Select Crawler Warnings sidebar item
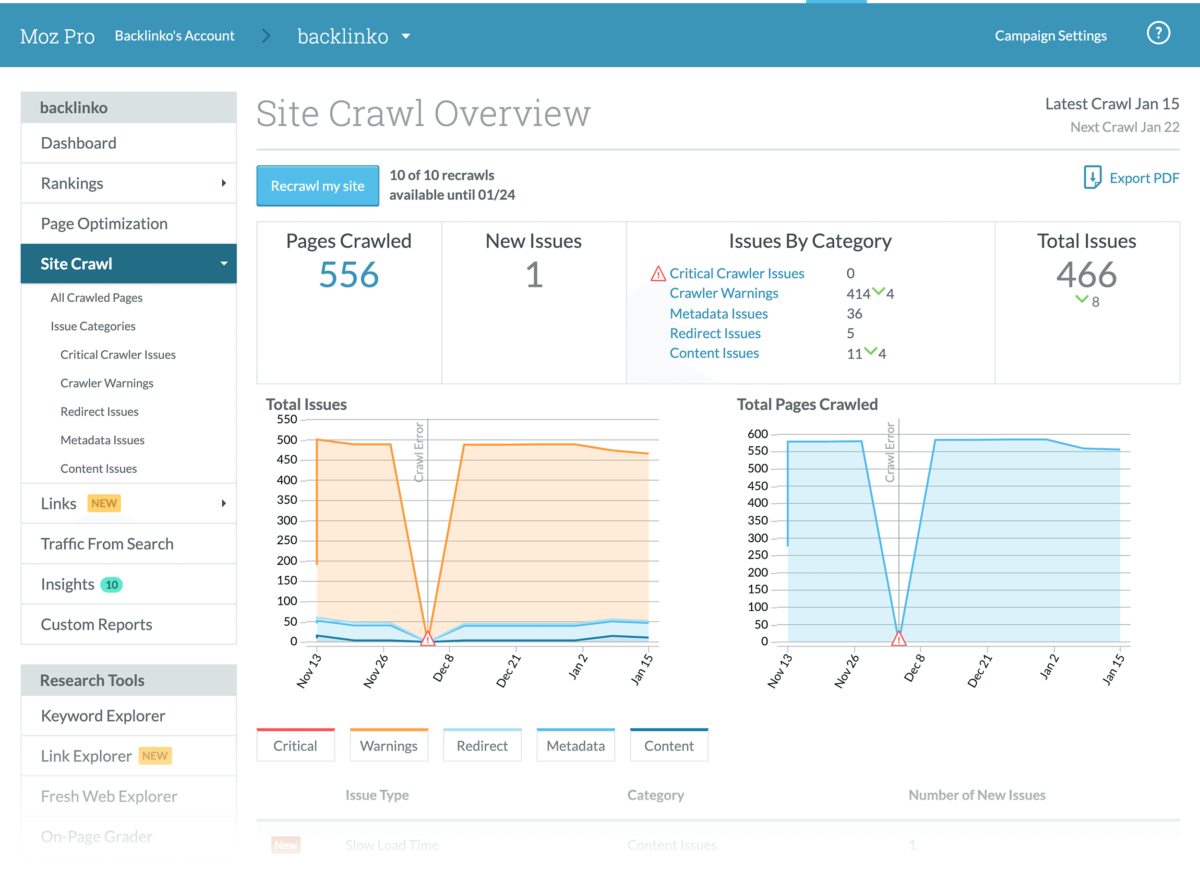 pos(107,383)
